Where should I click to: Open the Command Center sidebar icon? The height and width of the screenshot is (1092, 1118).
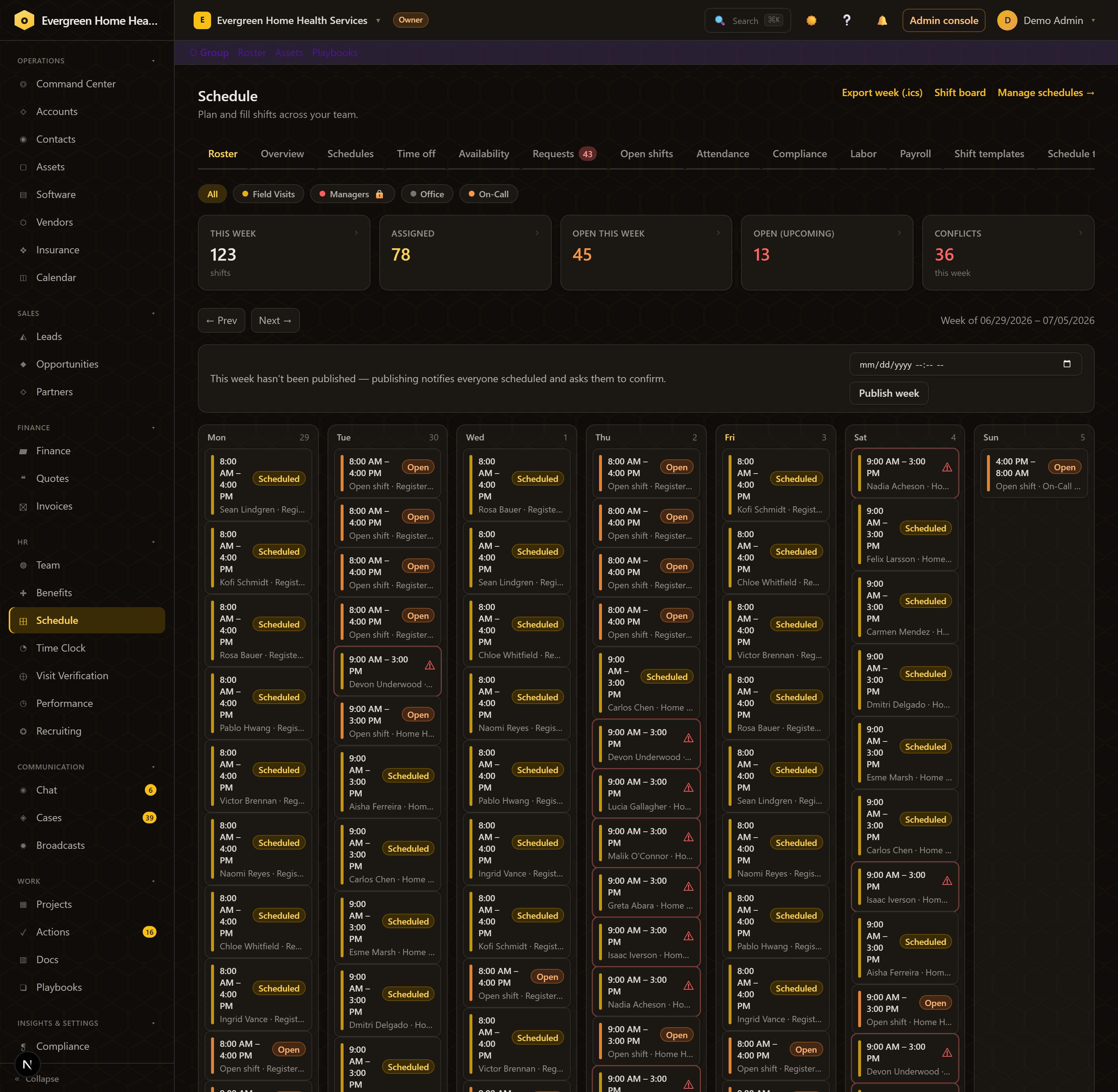point(23,84)
